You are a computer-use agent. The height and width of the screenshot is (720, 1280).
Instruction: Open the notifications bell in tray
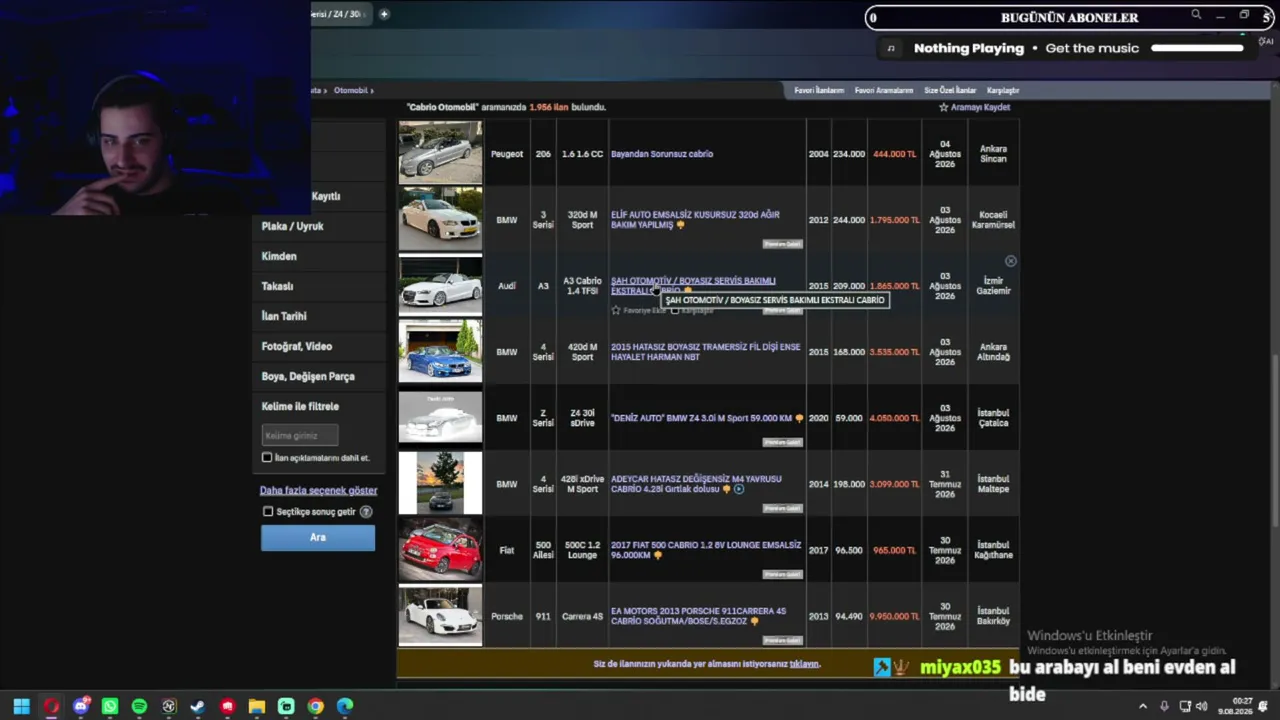click(x=1263, y=706)
